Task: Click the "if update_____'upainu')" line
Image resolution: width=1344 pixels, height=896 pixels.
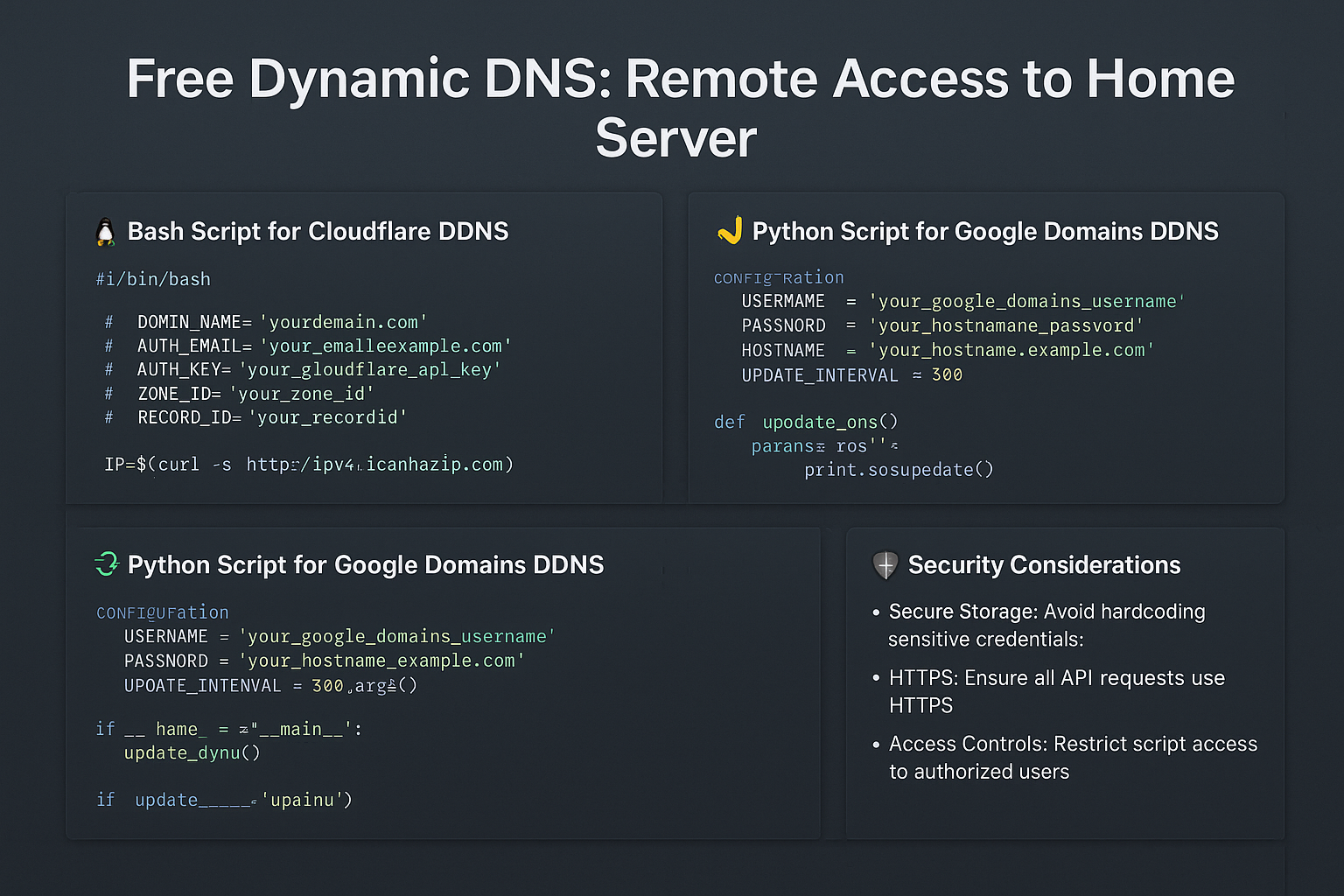Action: pos(224,800)
